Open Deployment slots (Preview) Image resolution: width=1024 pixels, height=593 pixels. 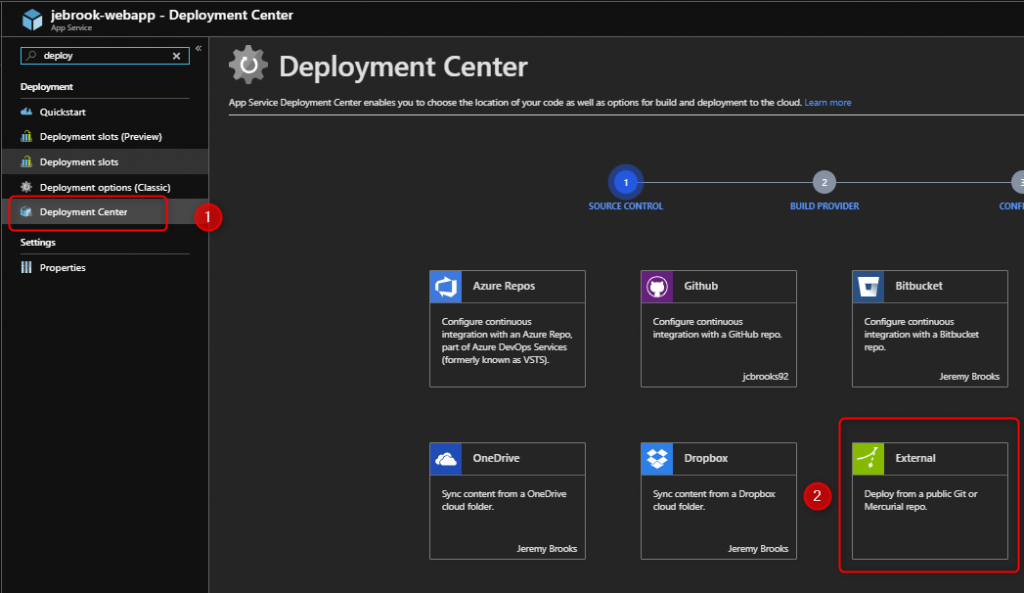click(x=101, y=136)
